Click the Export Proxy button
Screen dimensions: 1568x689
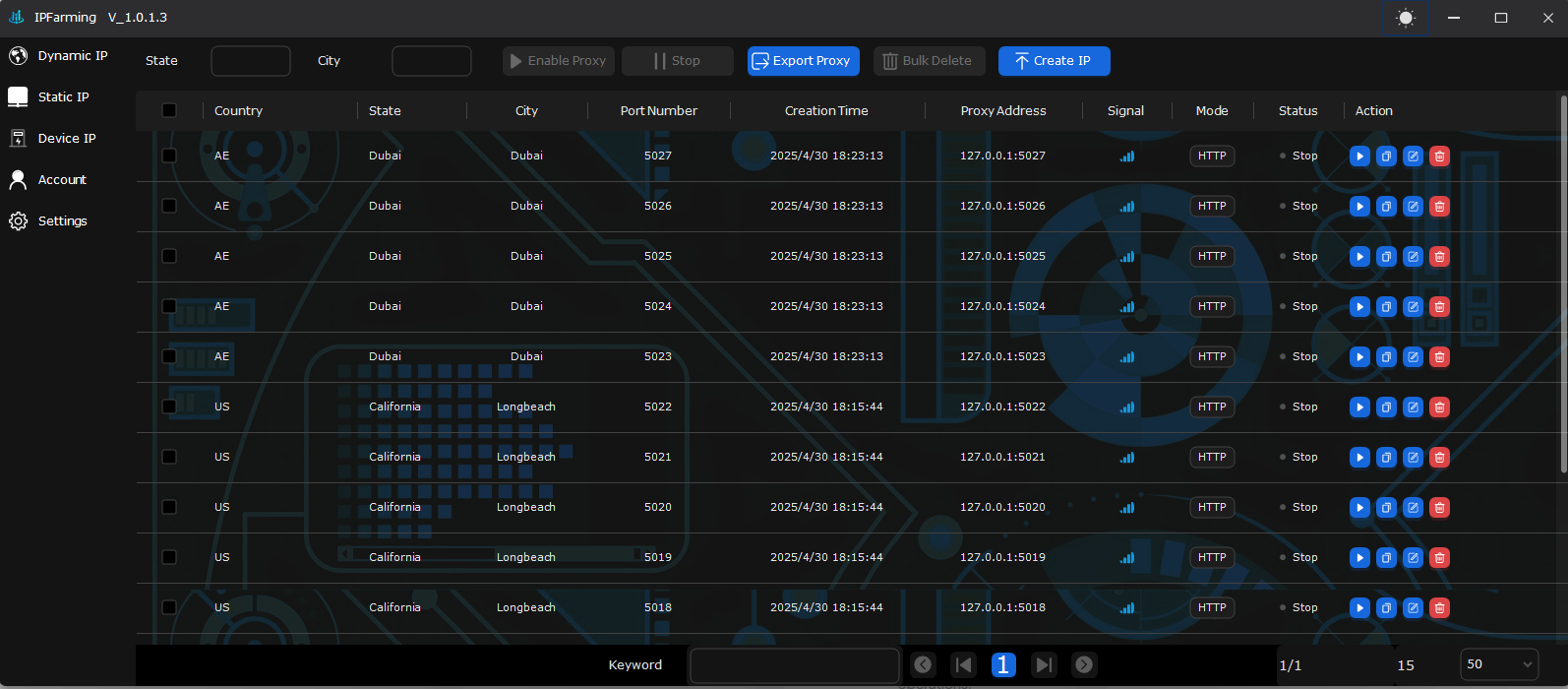tap(803, 61)
